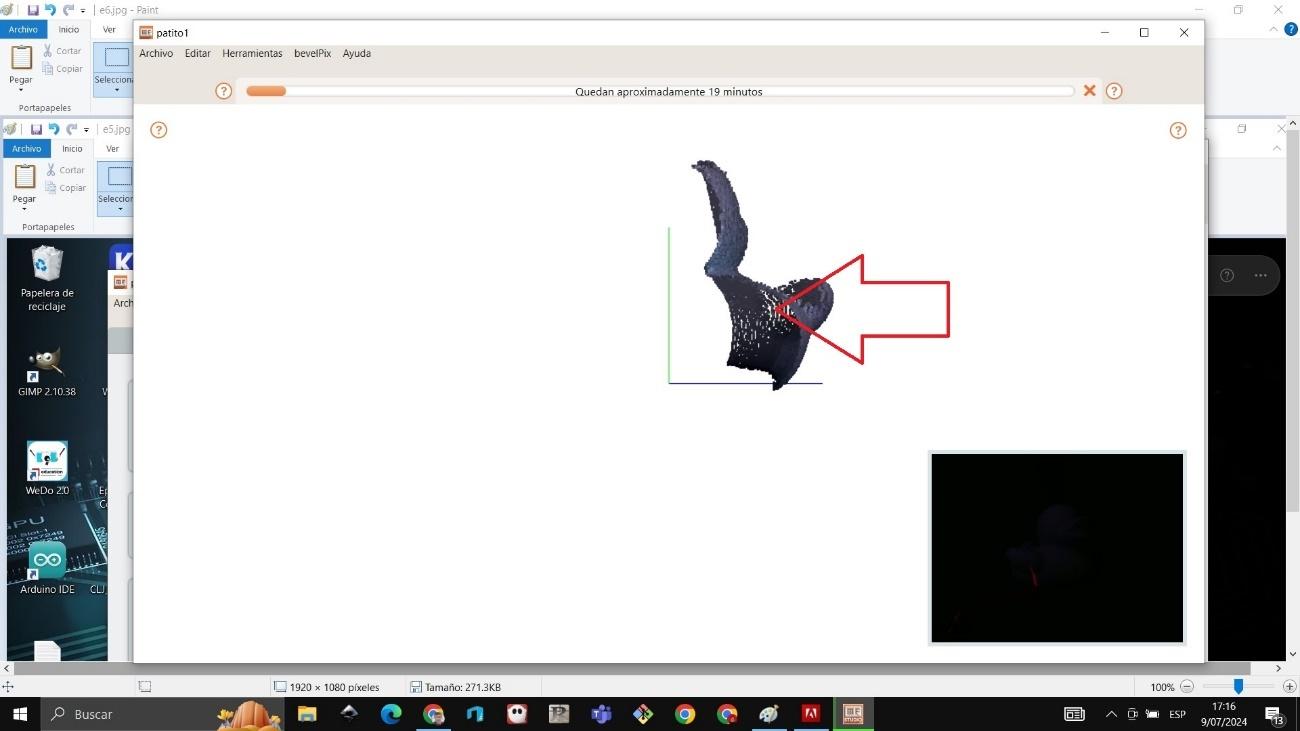Open help icon at viewport top-left corner
This screenshot has height=731, width=1300.
(158, 130)
